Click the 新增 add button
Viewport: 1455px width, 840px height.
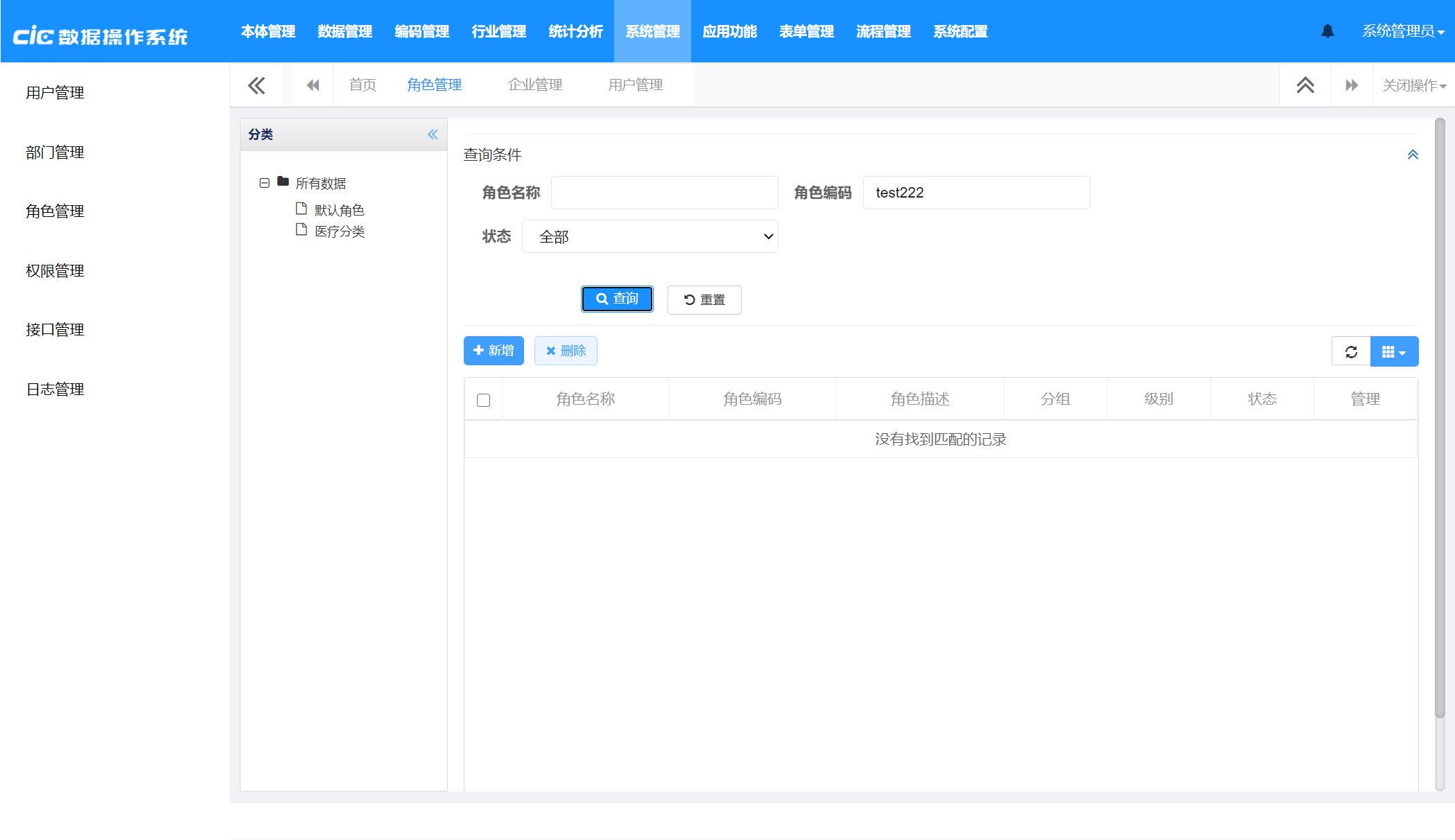[x=494, y=351]
